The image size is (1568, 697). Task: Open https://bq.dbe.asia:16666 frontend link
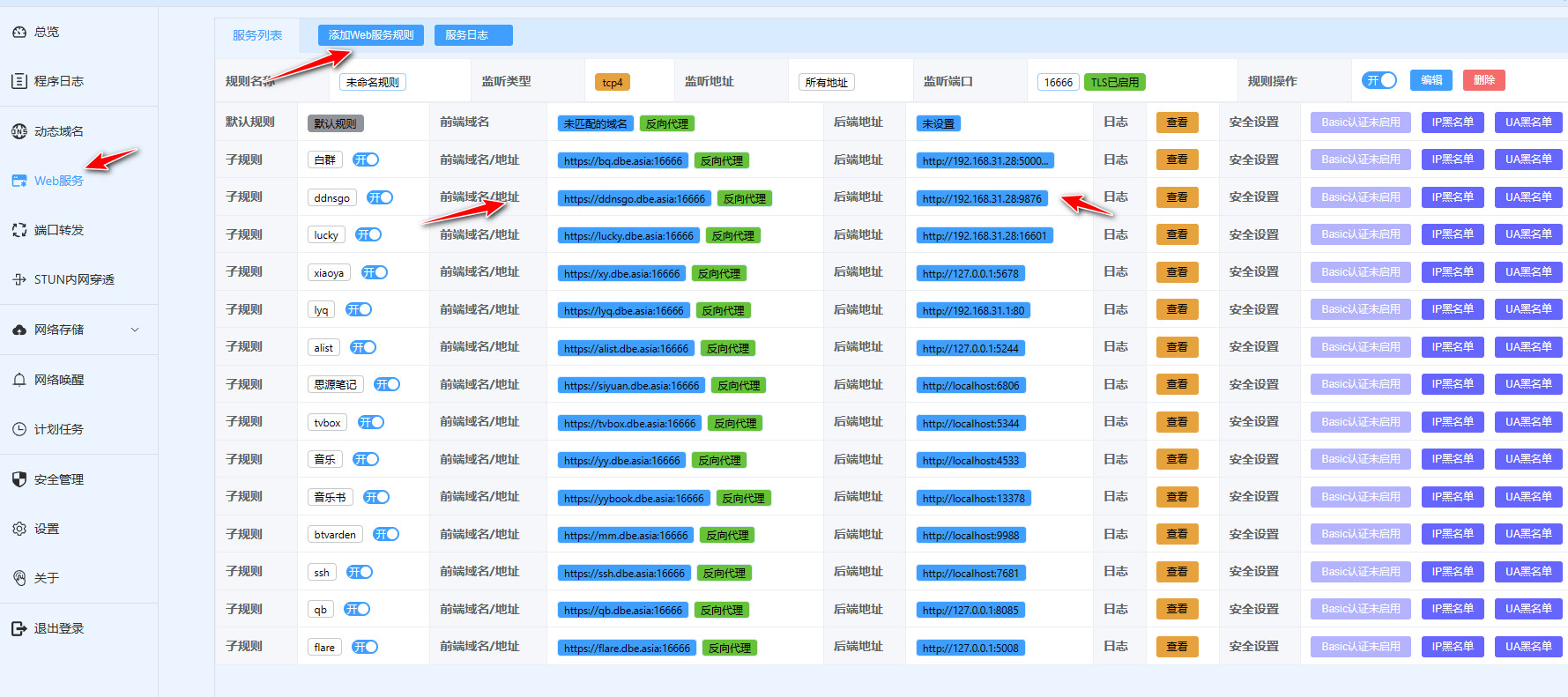[x=623, y=161]
